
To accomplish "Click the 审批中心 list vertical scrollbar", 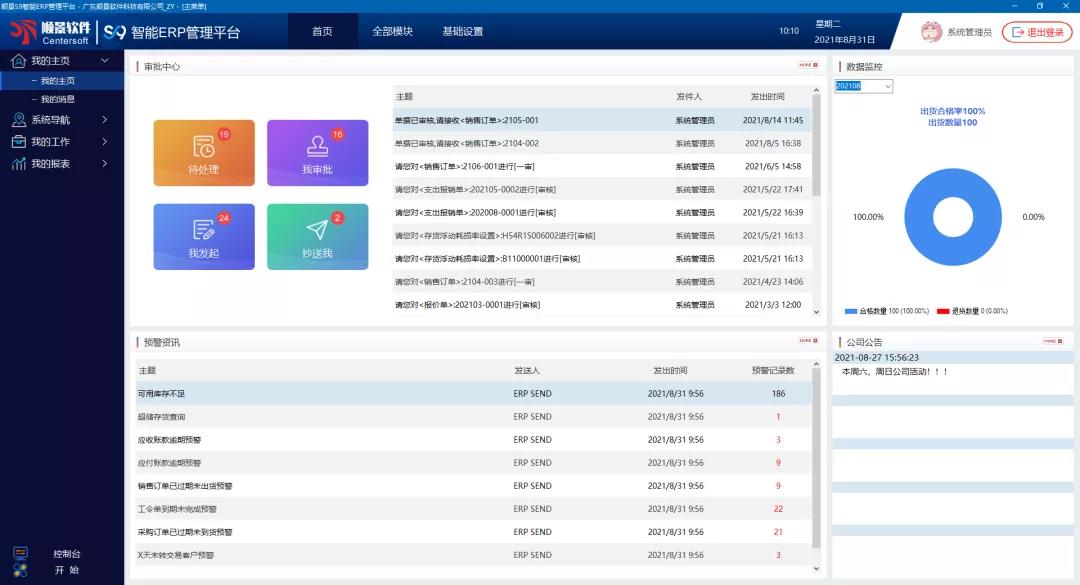I will [x=816, y=150].
